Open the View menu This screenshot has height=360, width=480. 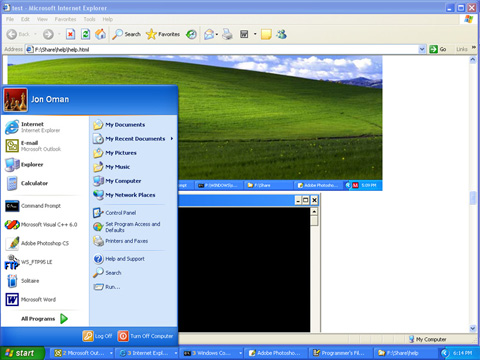pyautogui.click(x=42, y=19)
